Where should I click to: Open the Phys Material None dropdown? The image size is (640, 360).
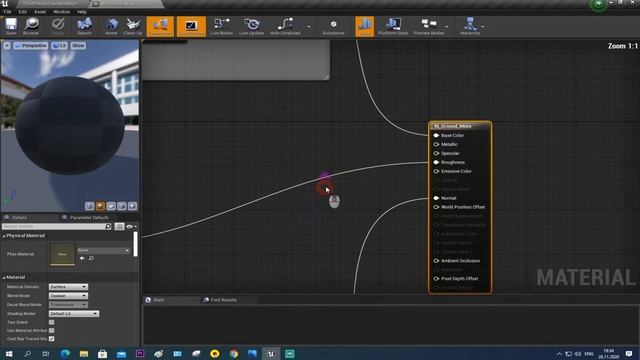tap(104, 250)
